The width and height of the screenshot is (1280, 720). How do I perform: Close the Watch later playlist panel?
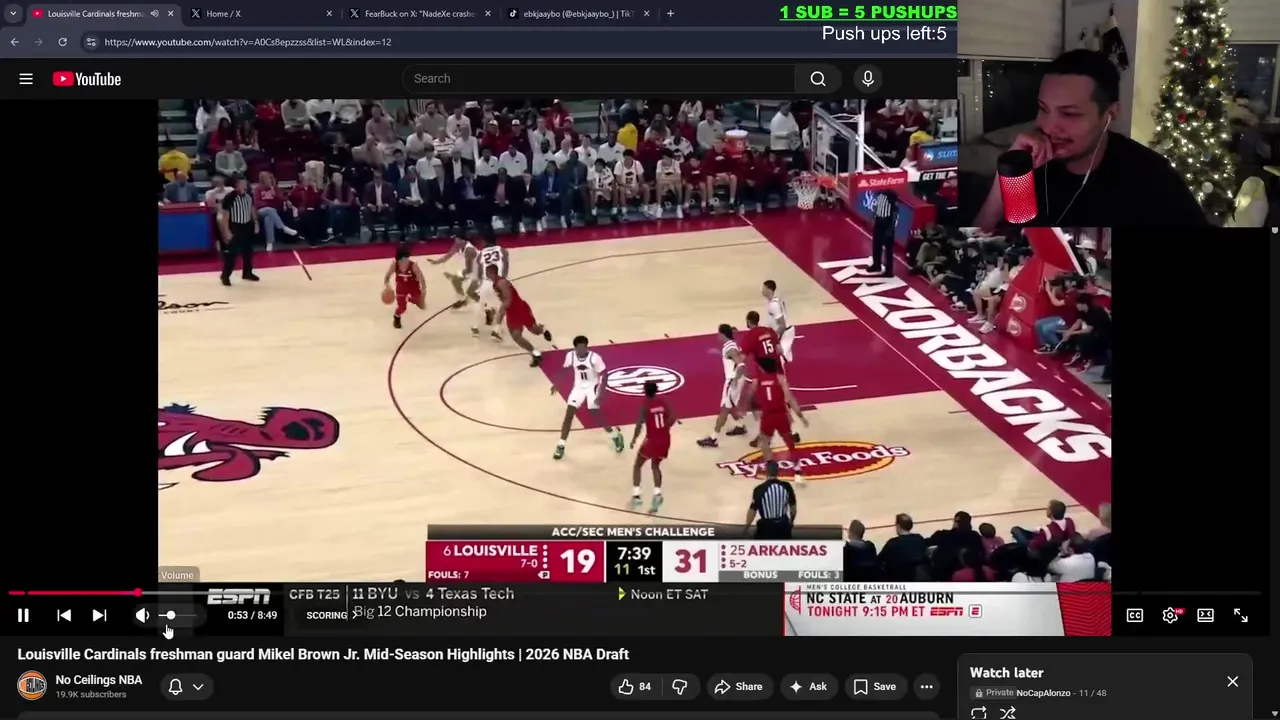tap(1232, 682)
